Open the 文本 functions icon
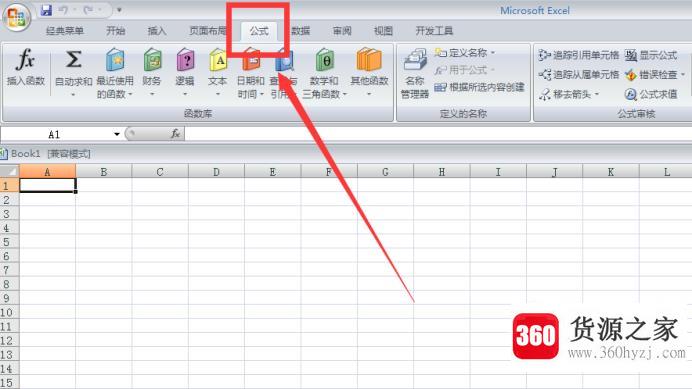 [218, 60]
